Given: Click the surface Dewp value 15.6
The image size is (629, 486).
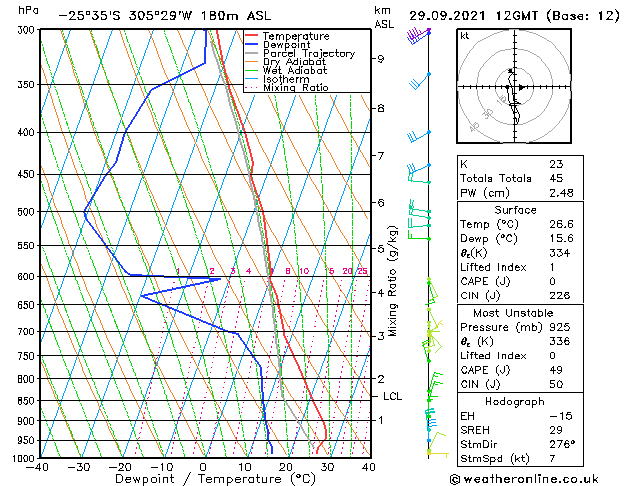Looking at the screenshot, I should click(561, 238).
